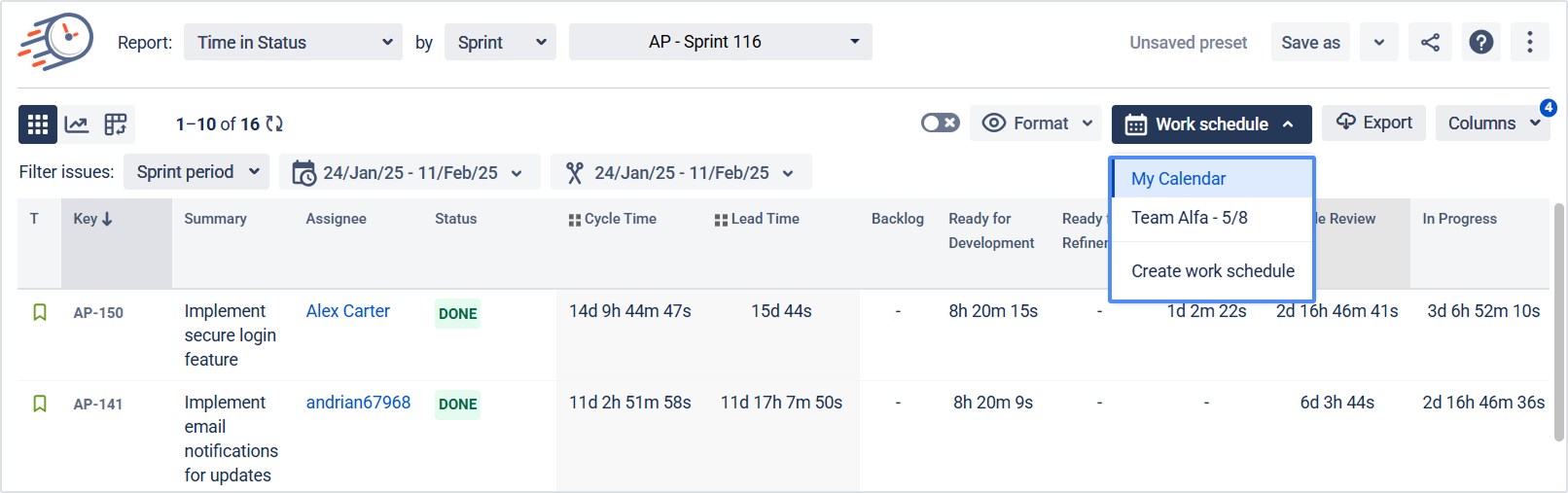Viewport: 1568px width, 493px height.
Task: Open the AP - Sprint 116 dropdown
Action: (x=720, y=42)
